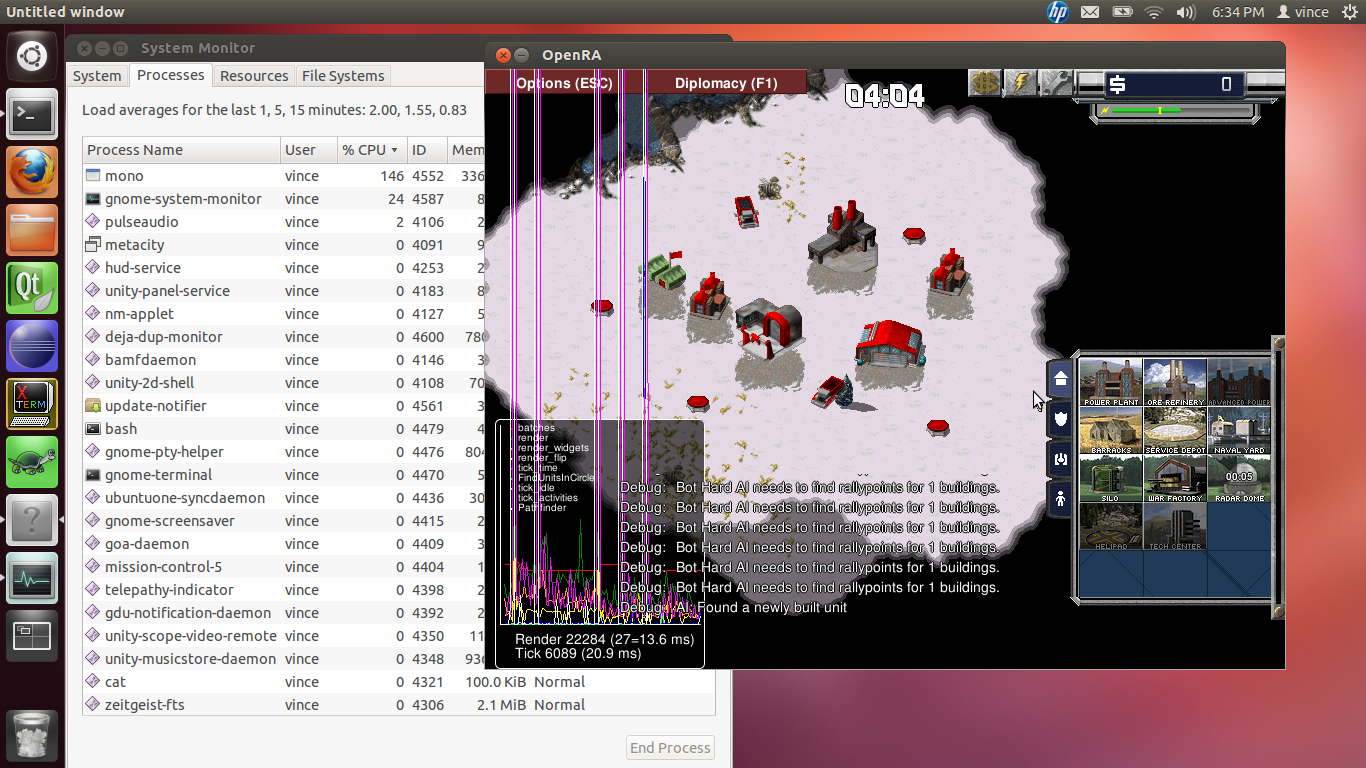The height and width of the screenshot is (768, 1366).
Task: Click the power level bar in OpenRA
Action: [x=1174, y=110]
